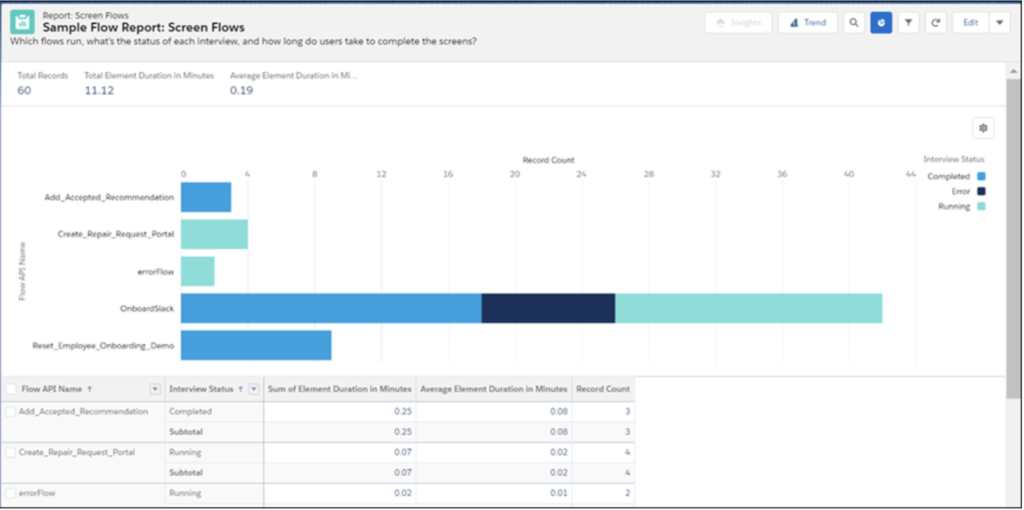Click sort arrow beside Flow API Name
This screenshot has height=510, width=1024.
tap(90, 389)
